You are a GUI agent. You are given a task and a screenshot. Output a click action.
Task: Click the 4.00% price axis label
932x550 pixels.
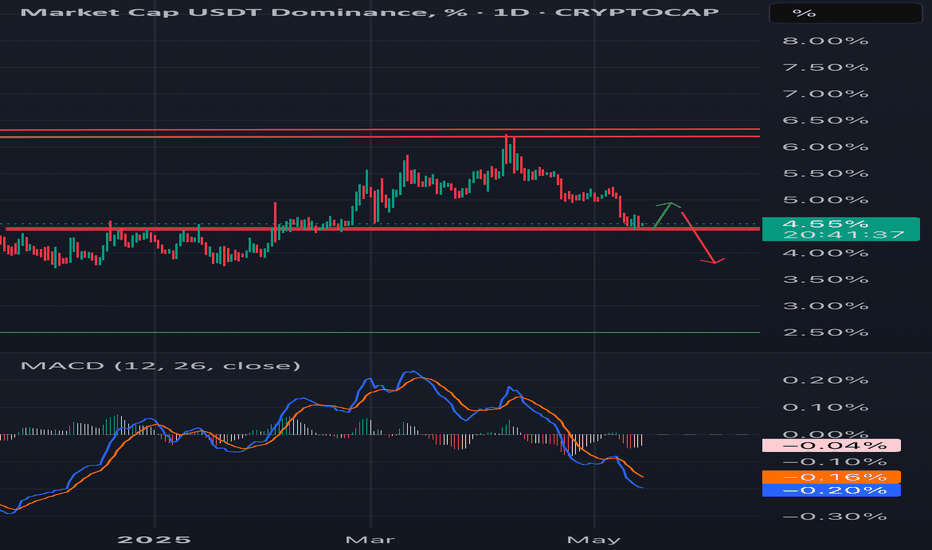825,253
